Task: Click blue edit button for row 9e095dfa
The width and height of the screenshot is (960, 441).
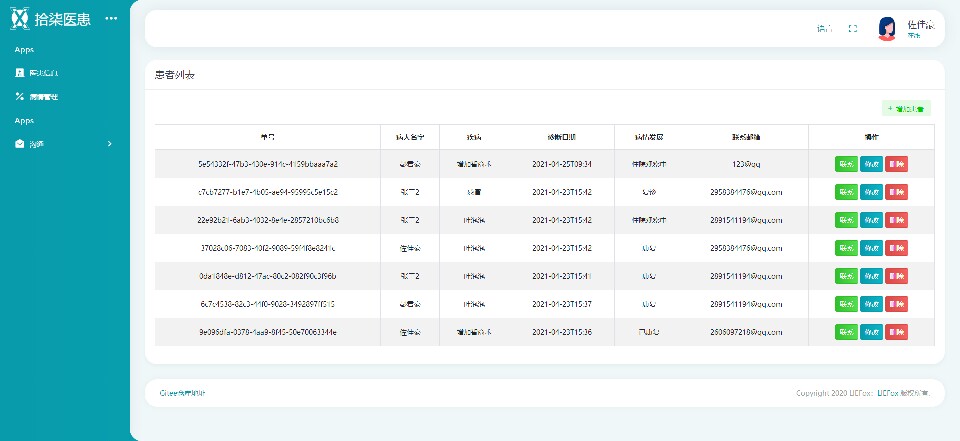Action: (871, 332)
